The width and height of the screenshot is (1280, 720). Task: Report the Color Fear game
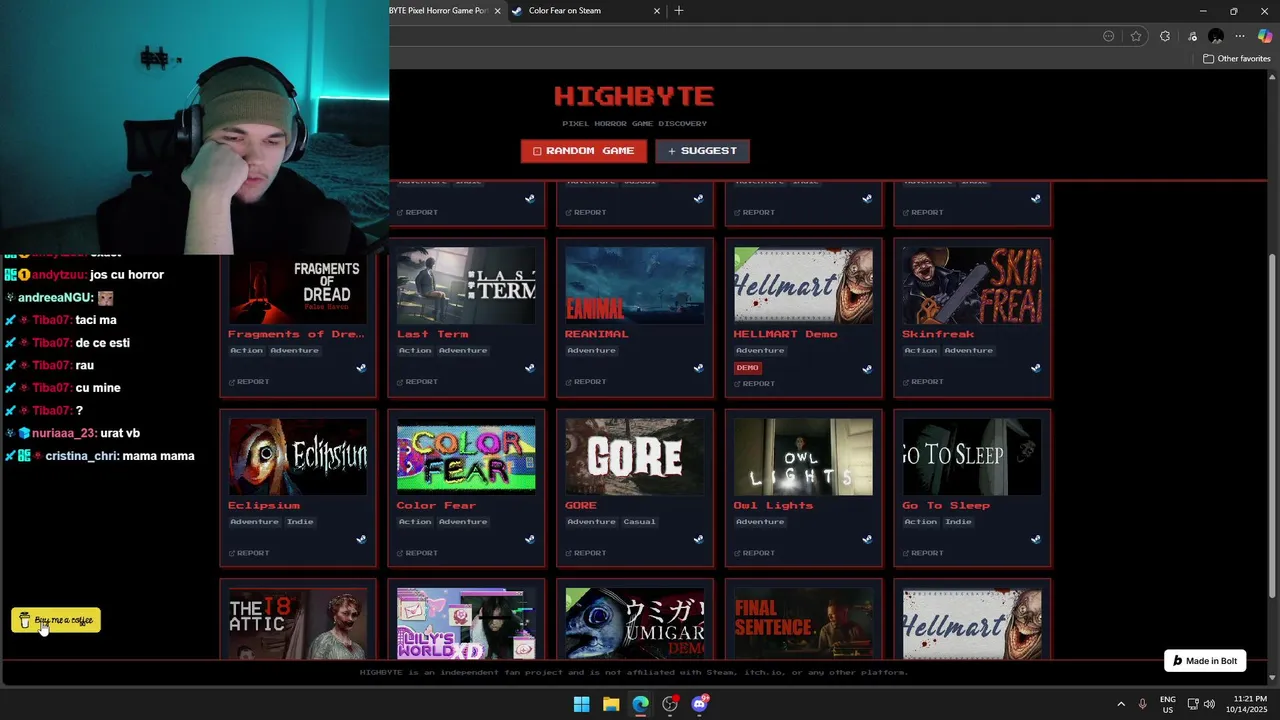tap(418, 553)
